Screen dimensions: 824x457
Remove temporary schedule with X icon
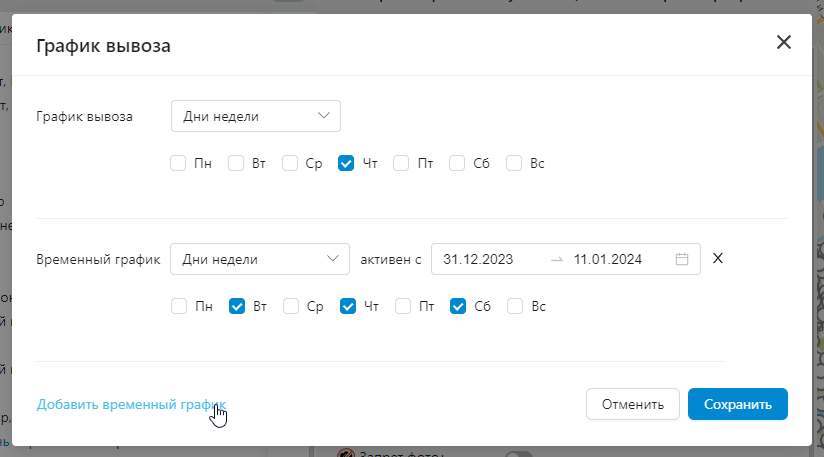pyautogui.click(x=717, y=259)
